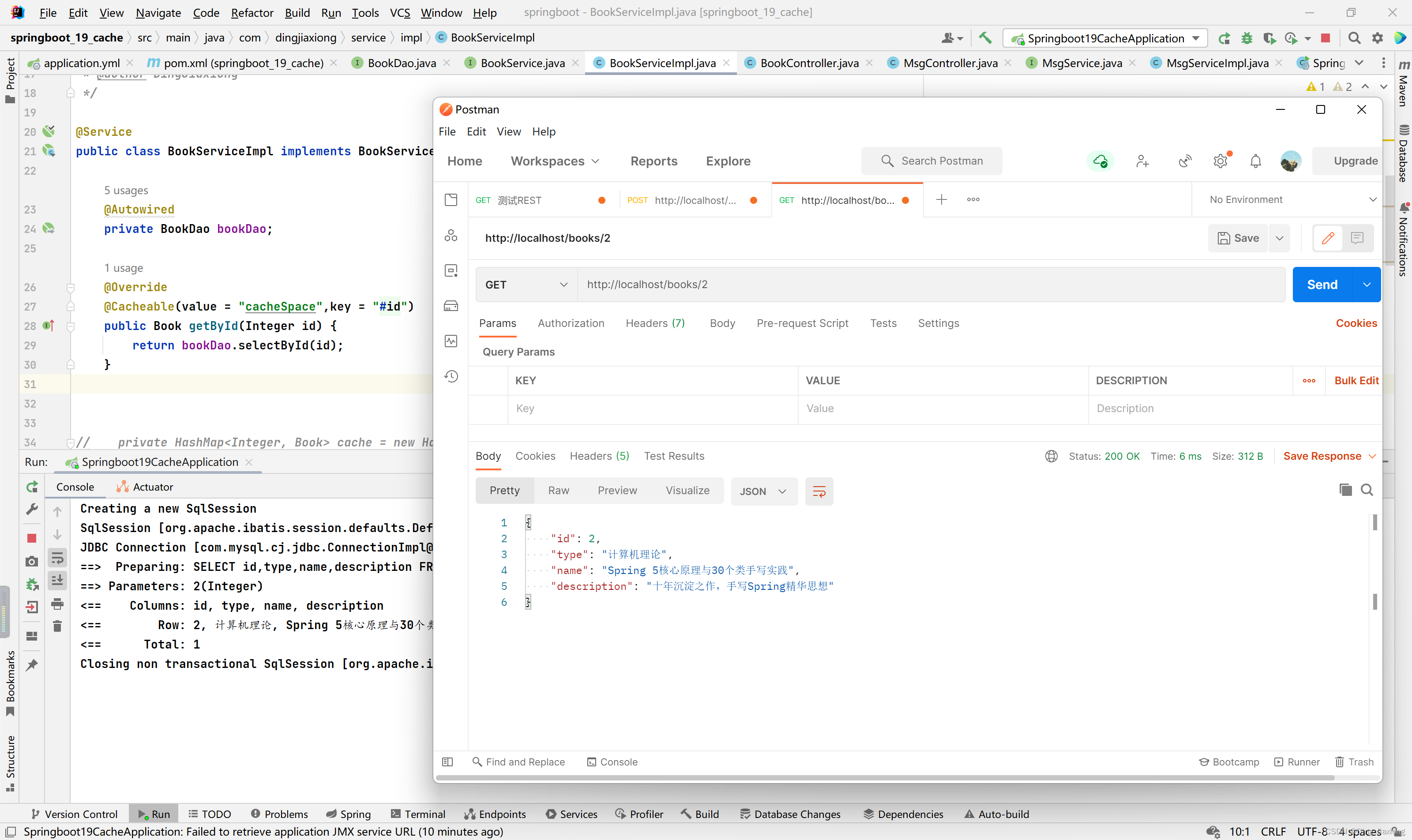Open Find and Replace in Postman
The image size is (1412, 840).
click(518, 762)
